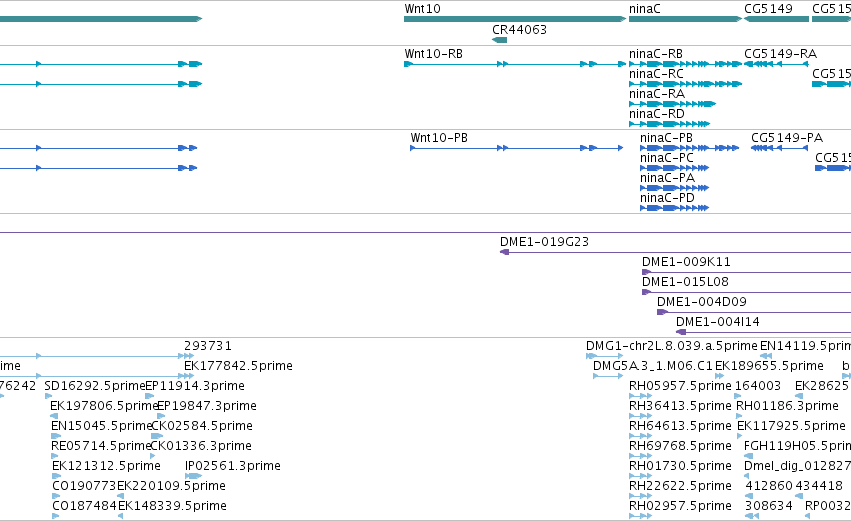Select the IP02561.3prime EST
This screenshot has height=521, width=851.
coord(233,467)
